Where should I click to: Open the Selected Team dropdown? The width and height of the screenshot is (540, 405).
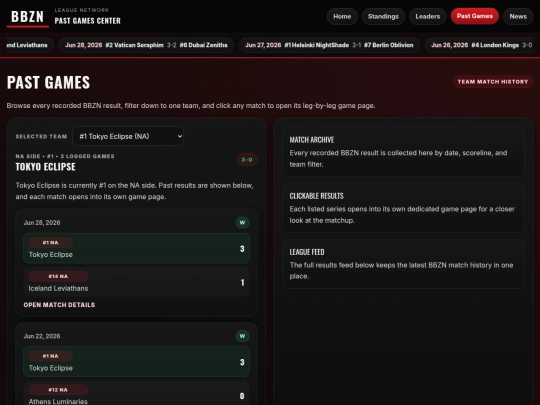tap(128, 136)
